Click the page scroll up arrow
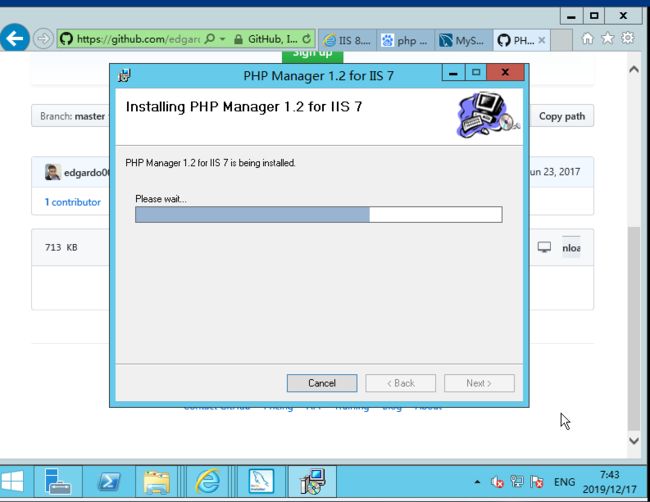Screen dimensions: 650x502 point(633,70)
